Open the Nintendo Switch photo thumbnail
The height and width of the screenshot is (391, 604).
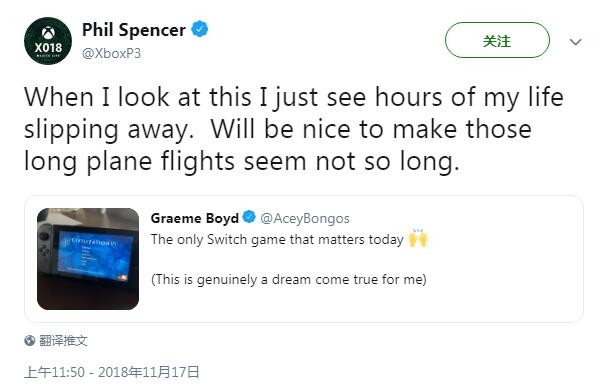(88, 259)
